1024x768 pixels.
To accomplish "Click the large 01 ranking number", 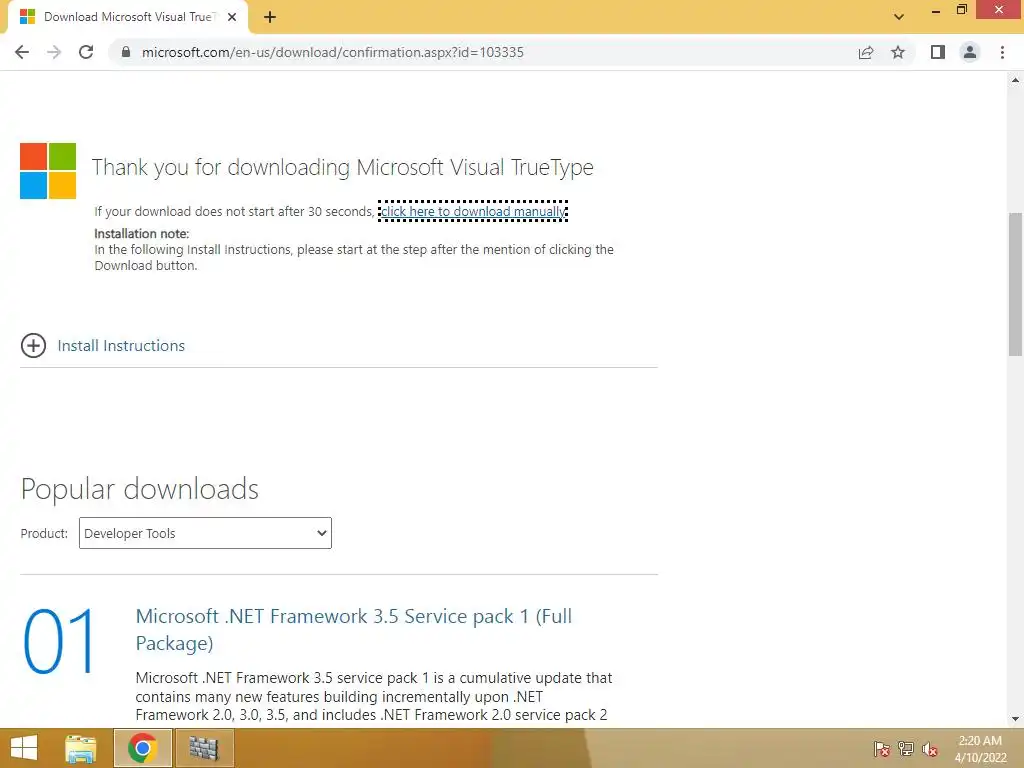I will (x=59, y=641).
